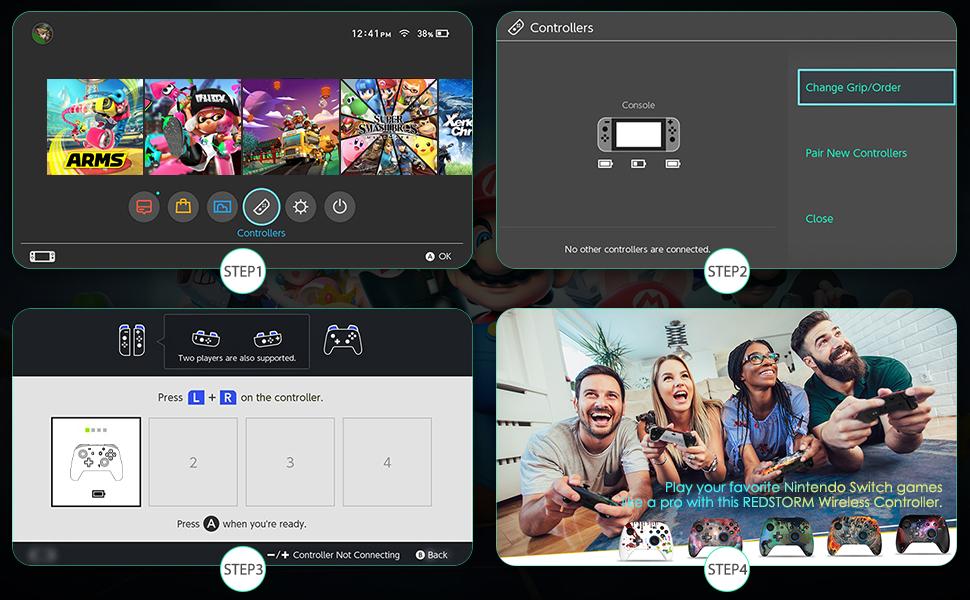Launch the Splatoon game tile
The width and height of the screenshot is (970, 600).
[192, 127]
